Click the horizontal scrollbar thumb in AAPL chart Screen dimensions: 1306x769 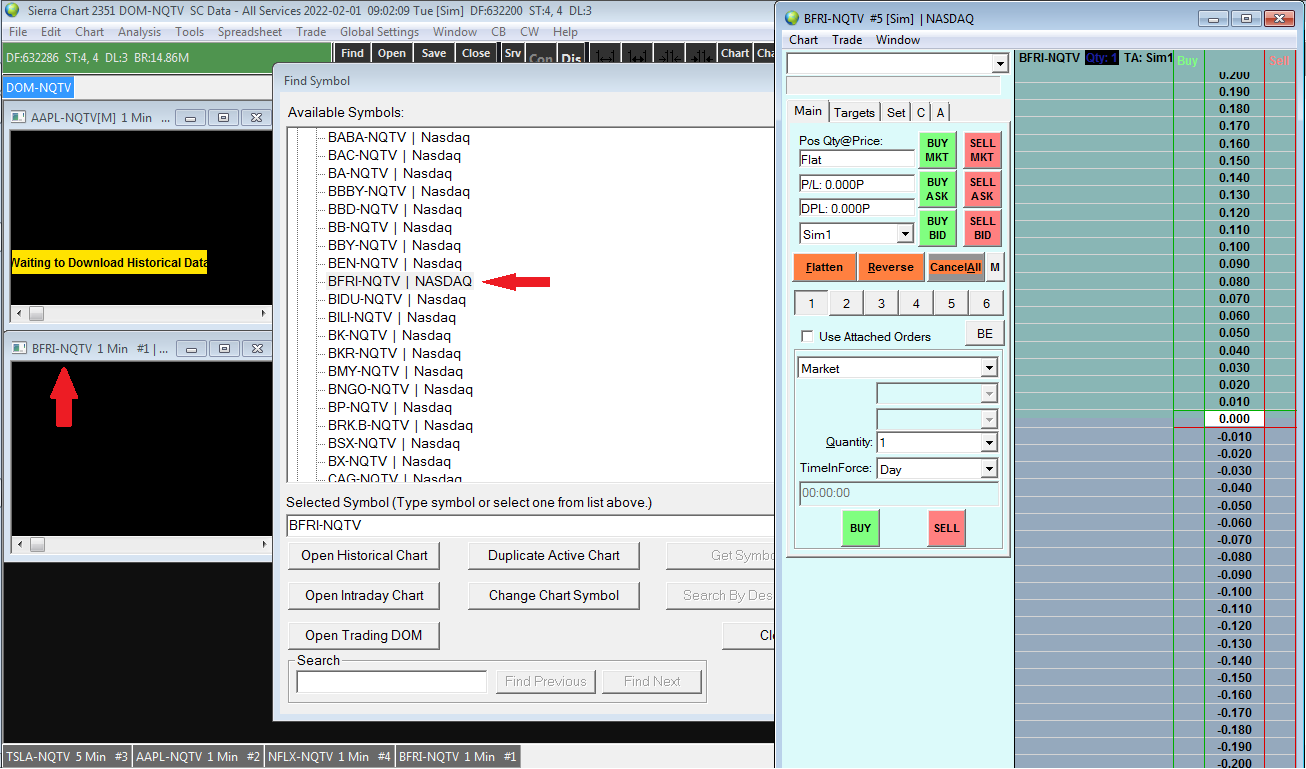point(37,313)
